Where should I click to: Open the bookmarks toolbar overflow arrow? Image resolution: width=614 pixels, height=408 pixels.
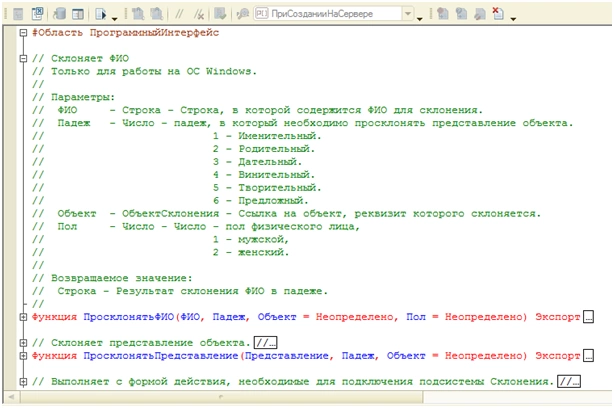coord(513,18)
